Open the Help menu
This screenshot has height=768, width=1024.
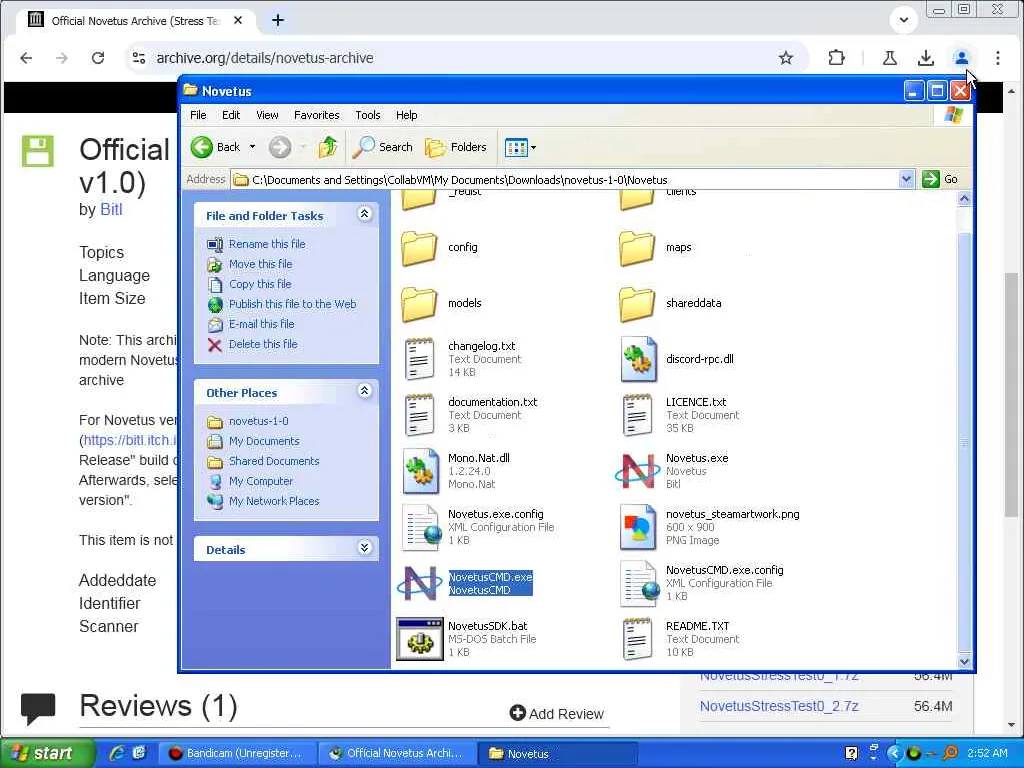pos(406,115)
